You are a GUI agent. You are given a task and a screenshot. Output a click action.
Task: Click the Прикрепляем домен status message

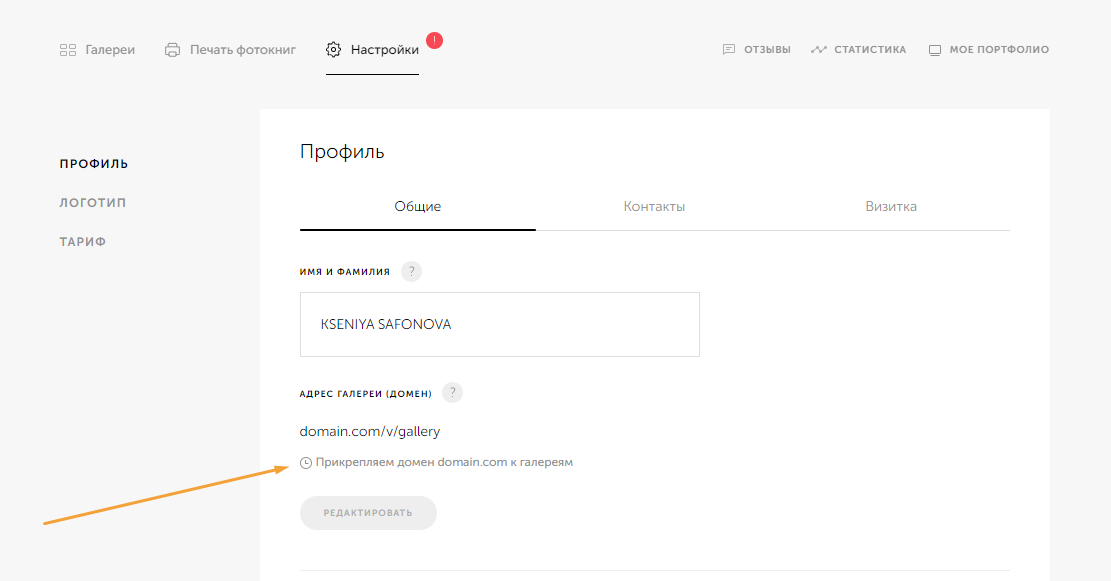(x=444, y=463)
